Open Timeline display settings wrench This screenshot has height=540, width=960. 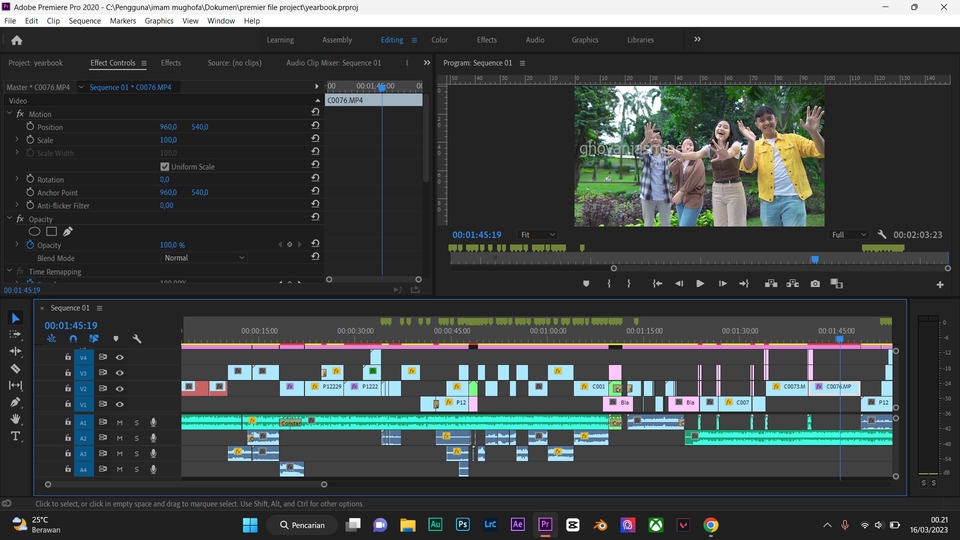coord(137,339)
